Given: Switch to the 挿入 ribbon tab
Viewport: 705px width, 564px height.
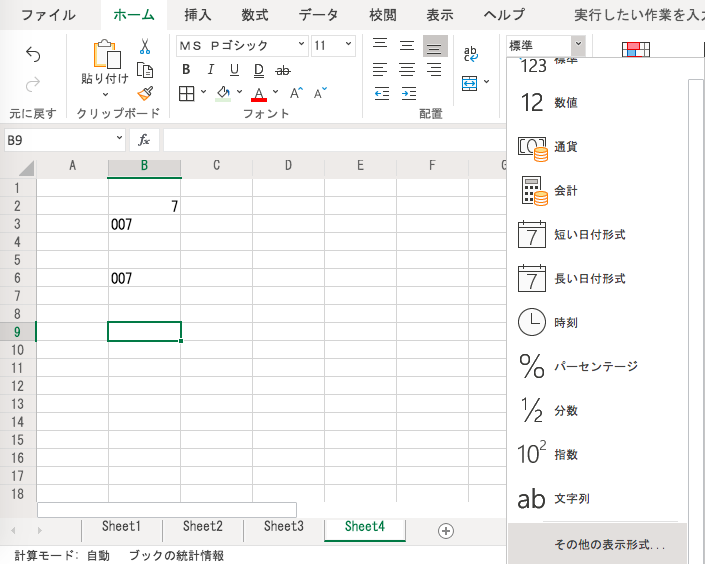Looking at the screenshot, I should (x=197, y=15).
